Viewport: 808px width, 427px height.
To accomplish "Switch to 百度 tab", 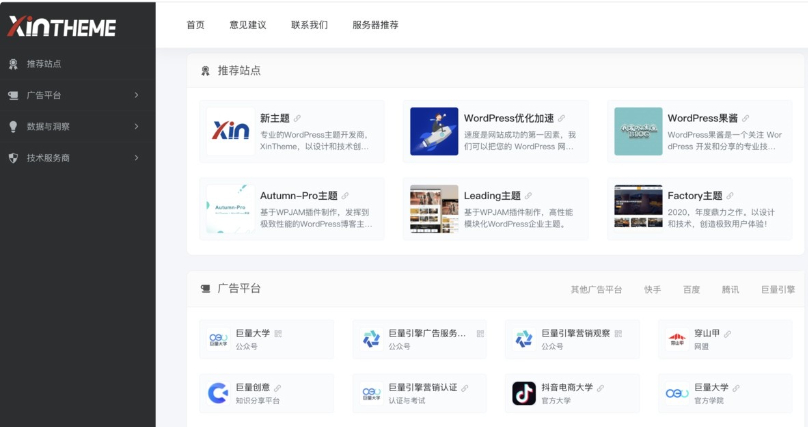I will 691,289.
